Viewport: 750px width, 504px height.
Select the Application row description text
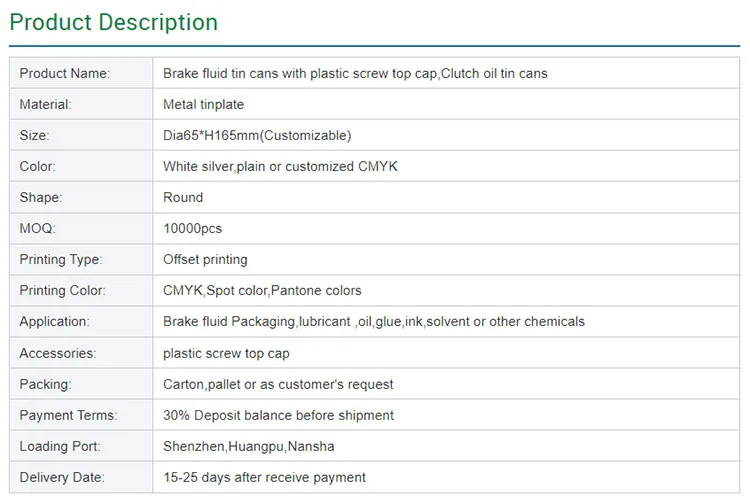pos(374,321)
